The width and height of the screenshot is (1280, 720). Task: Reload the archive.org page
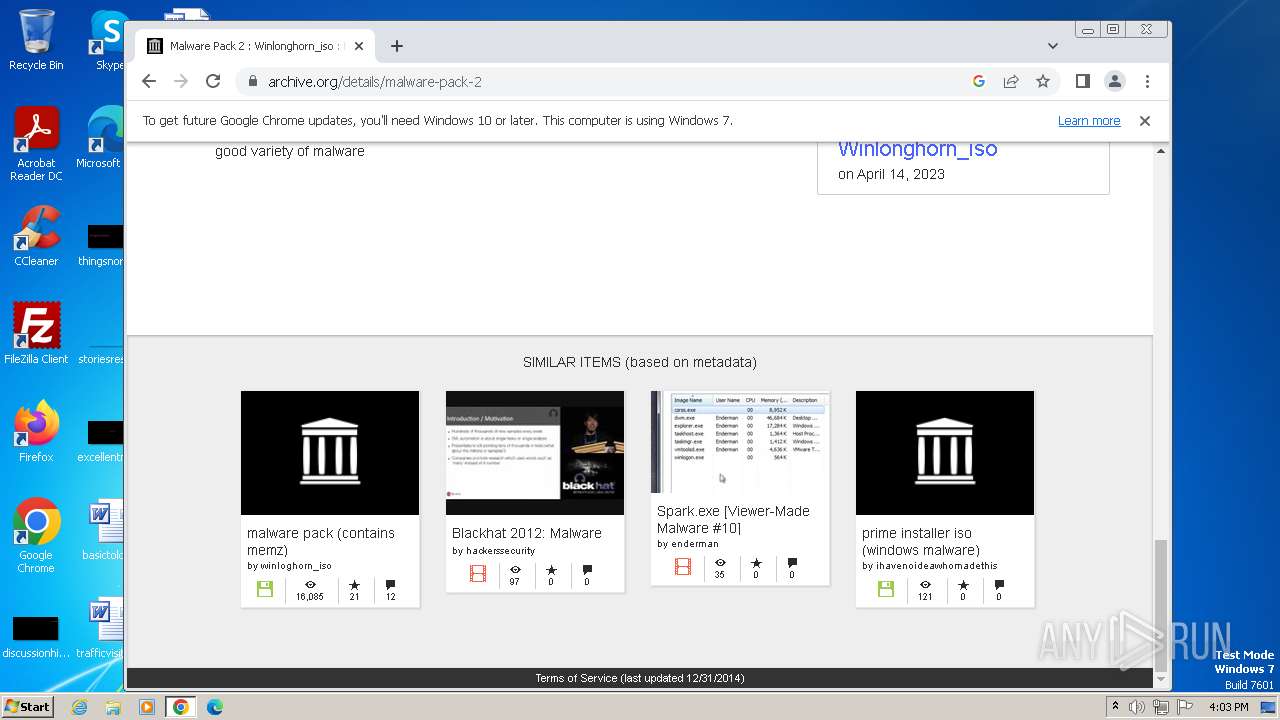(213, 81)
